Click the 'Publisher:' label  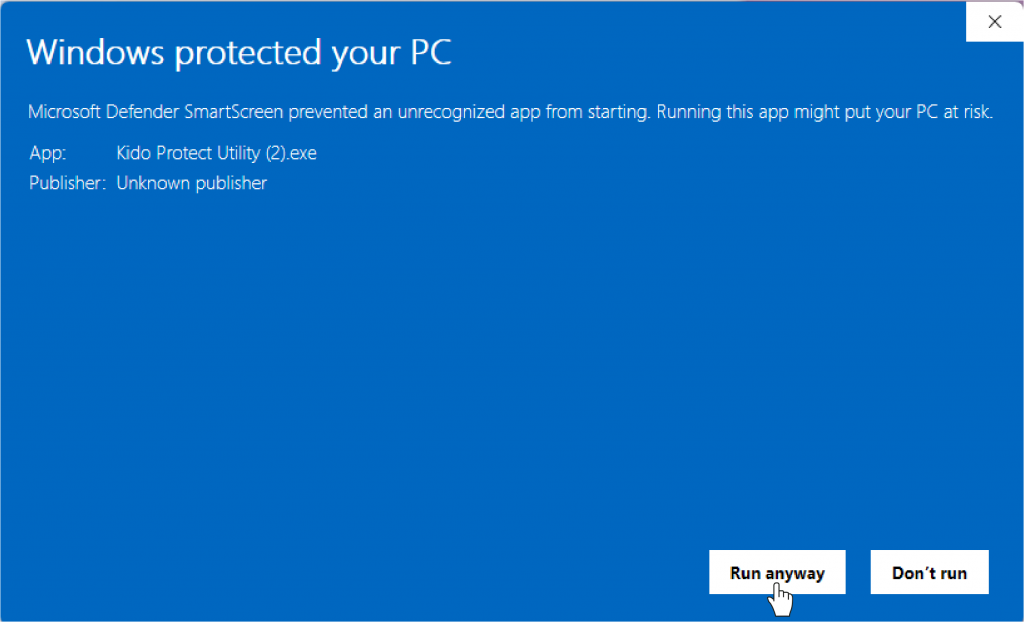coord(67,183)
